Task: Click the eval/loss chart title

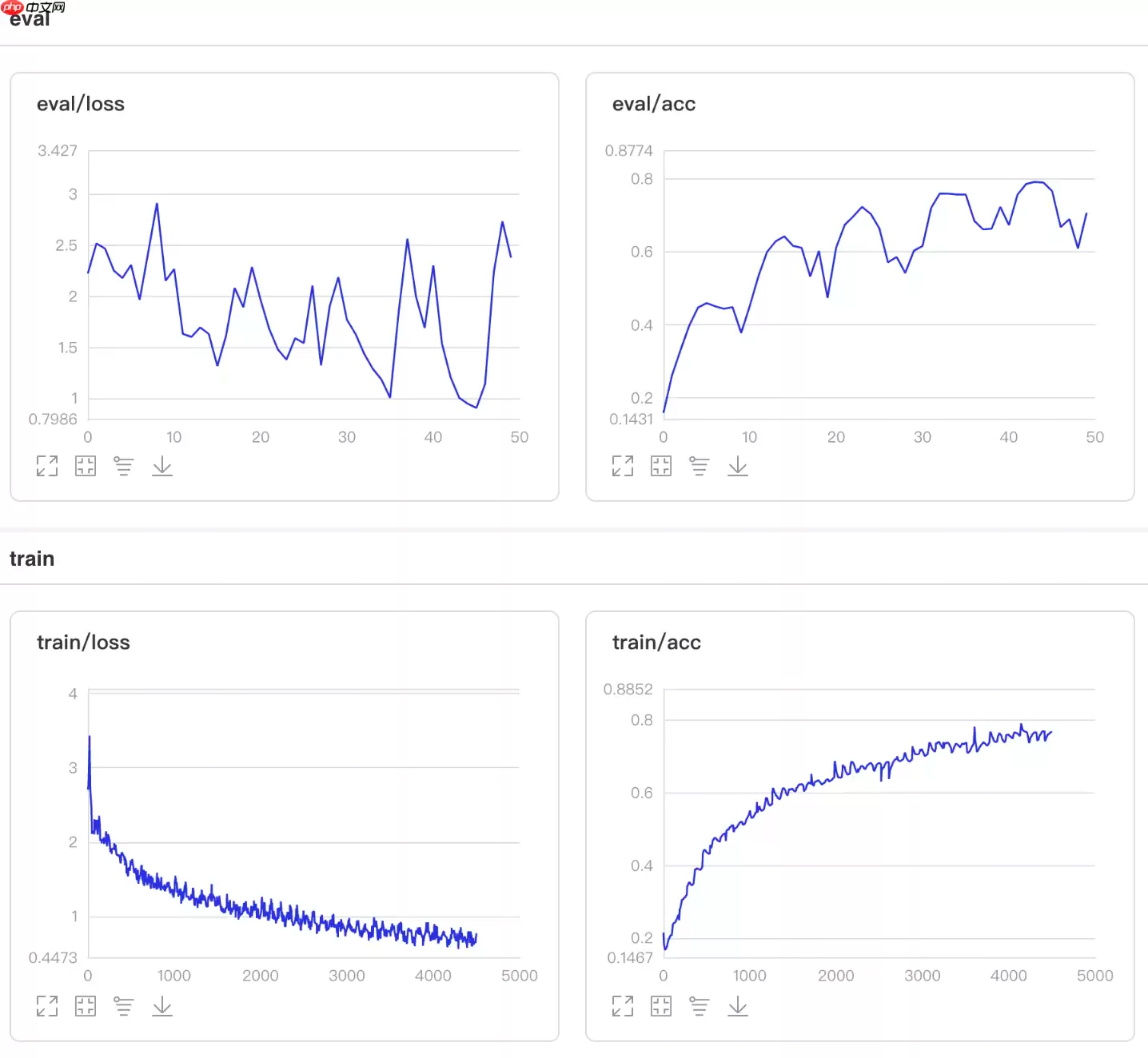Action: click(81, 104)
